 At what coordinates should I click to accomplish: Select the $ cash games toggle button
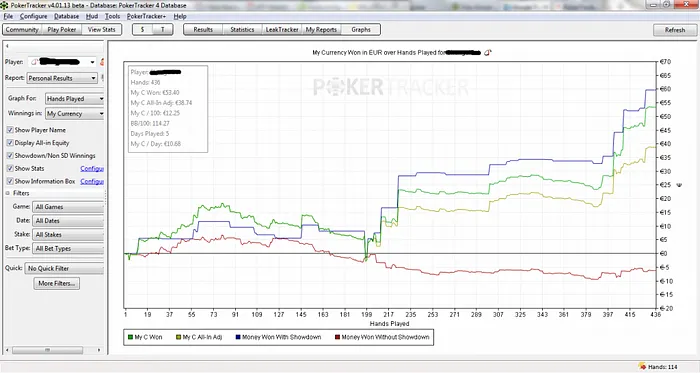(142, 29)
